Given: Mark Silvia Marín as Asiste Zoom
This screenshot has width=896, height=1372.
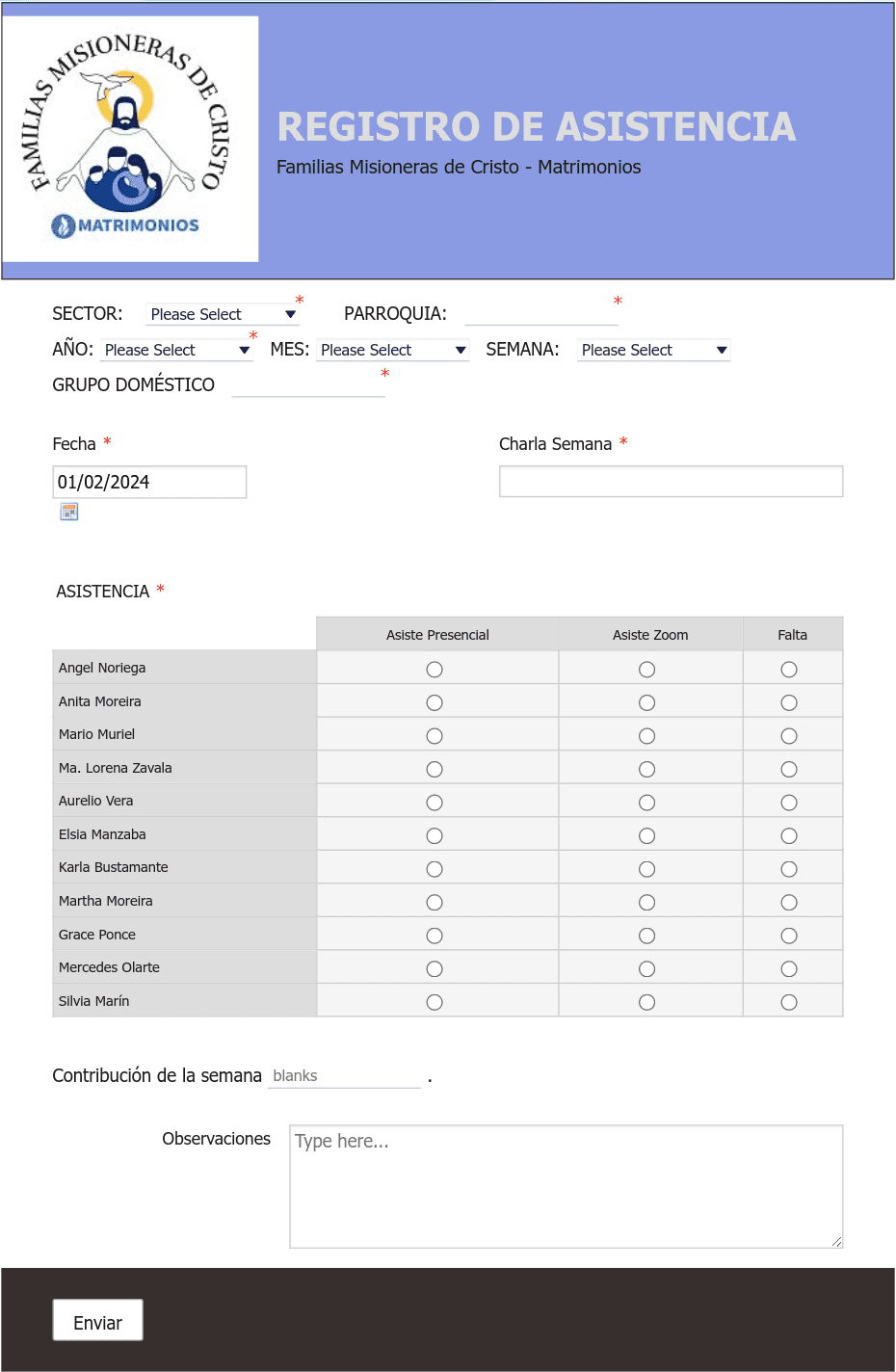Looking at the screenshot, I should (647, 1002).
